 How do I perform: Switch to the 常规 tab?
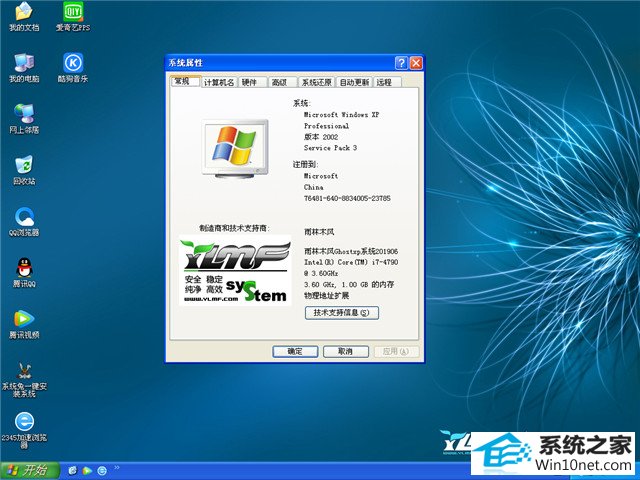point(185,81)
